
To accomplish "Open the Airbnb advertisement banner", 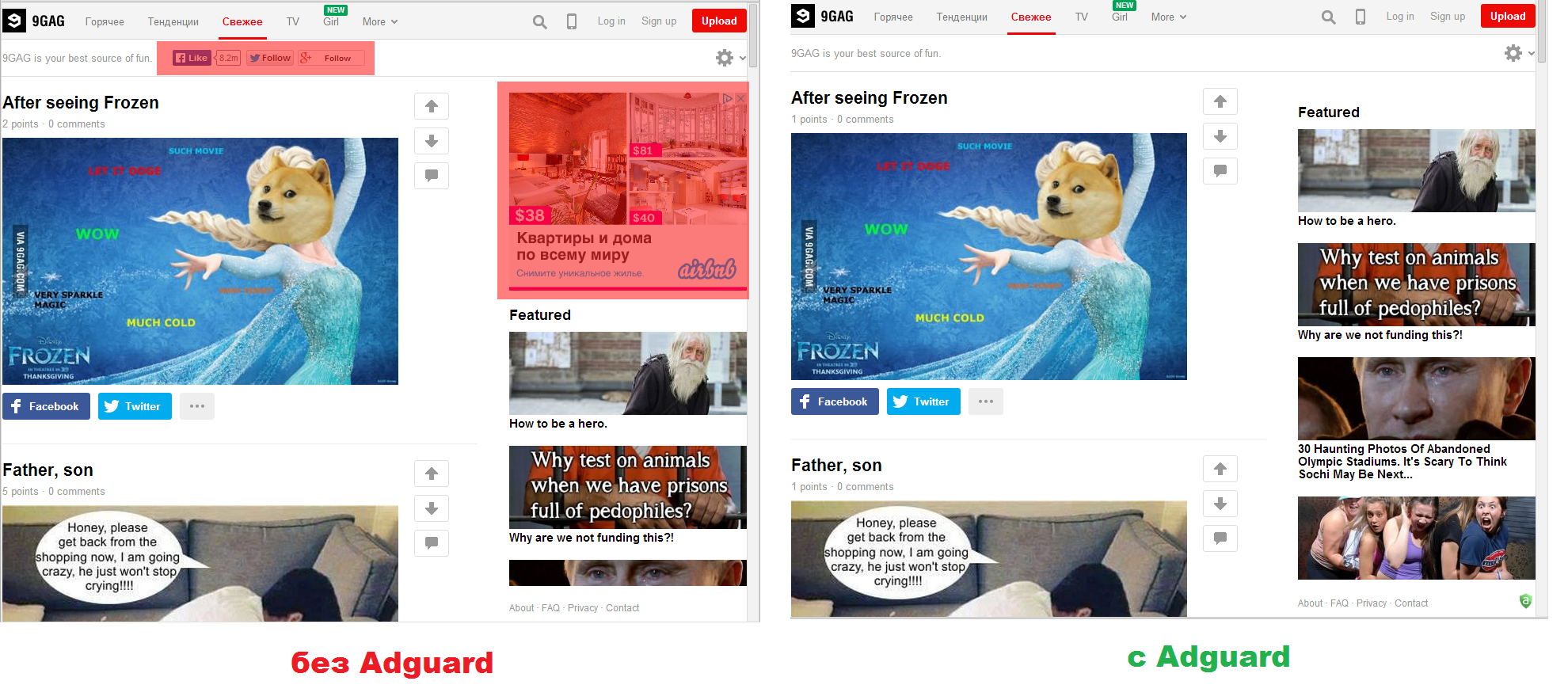I will [x=628, y=191].
